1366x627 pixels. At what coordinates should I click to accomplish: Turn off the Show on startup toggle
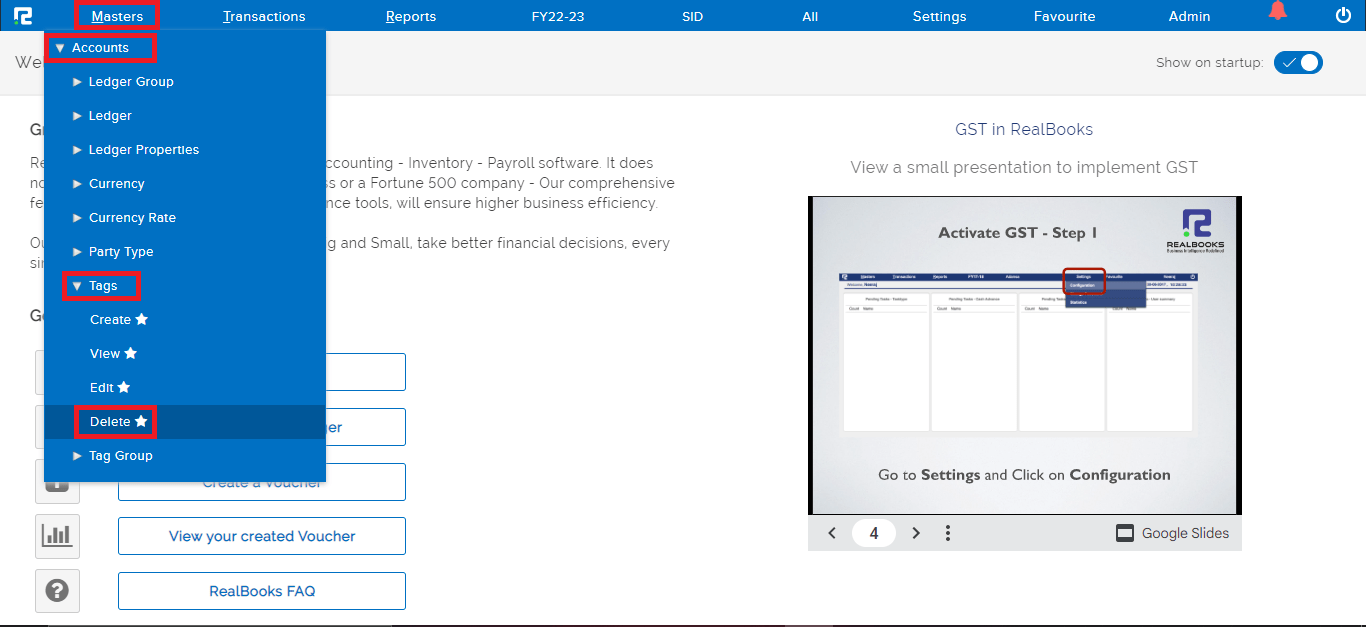(1298, 62)
